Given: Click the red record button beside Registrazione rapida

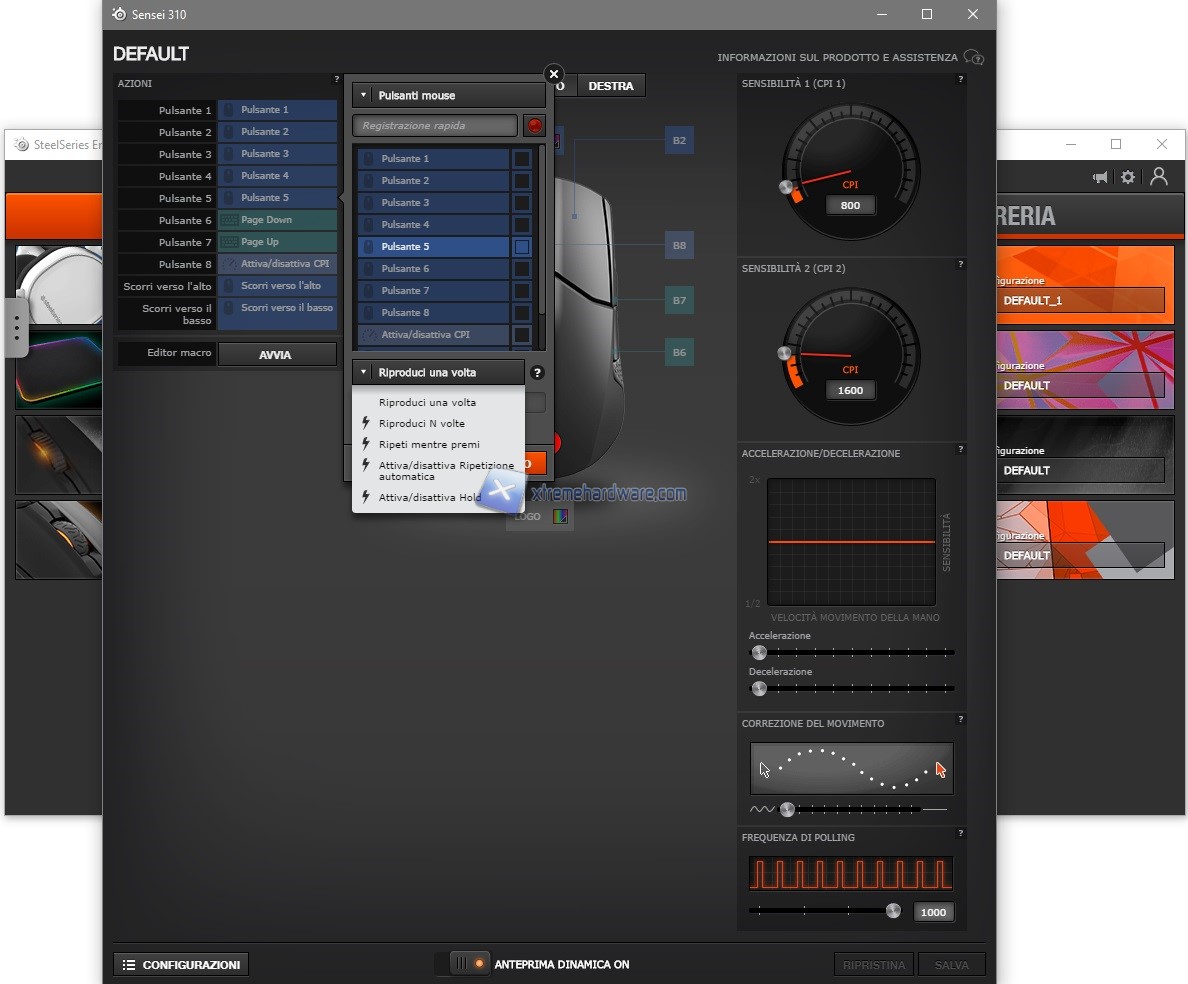Looking at the screenshot, I should pyautogui.click(x=535, y=126).
